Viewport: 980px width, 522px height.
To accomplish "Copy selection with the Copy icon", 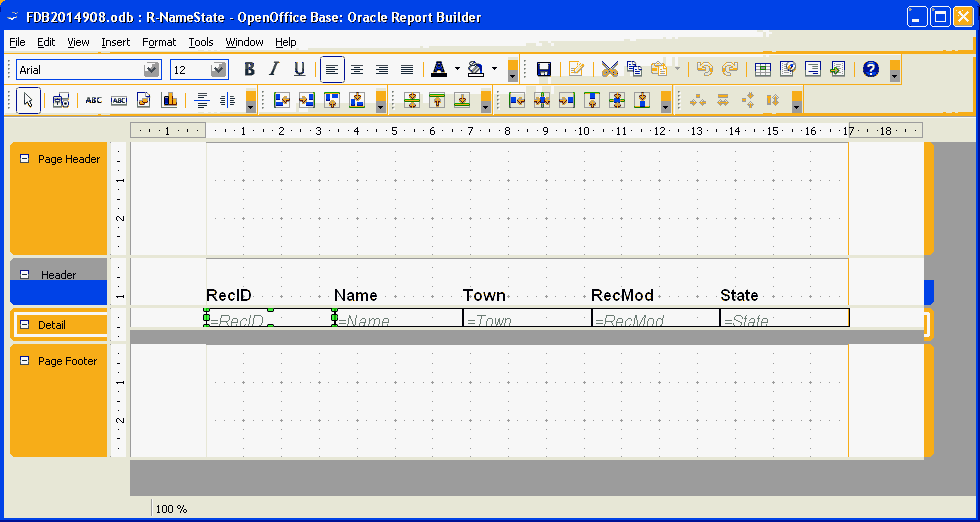I will tap(634, 69).
